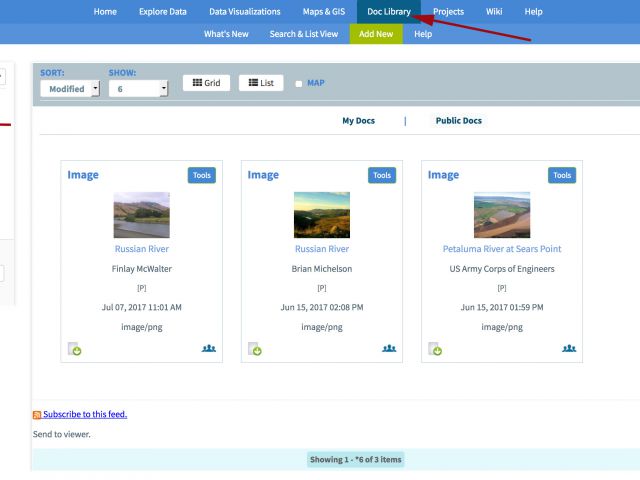640x480 pixels.
Task: Open Petaluma River at Sears Point thumbnail
Action: click(x=502, y=215)
